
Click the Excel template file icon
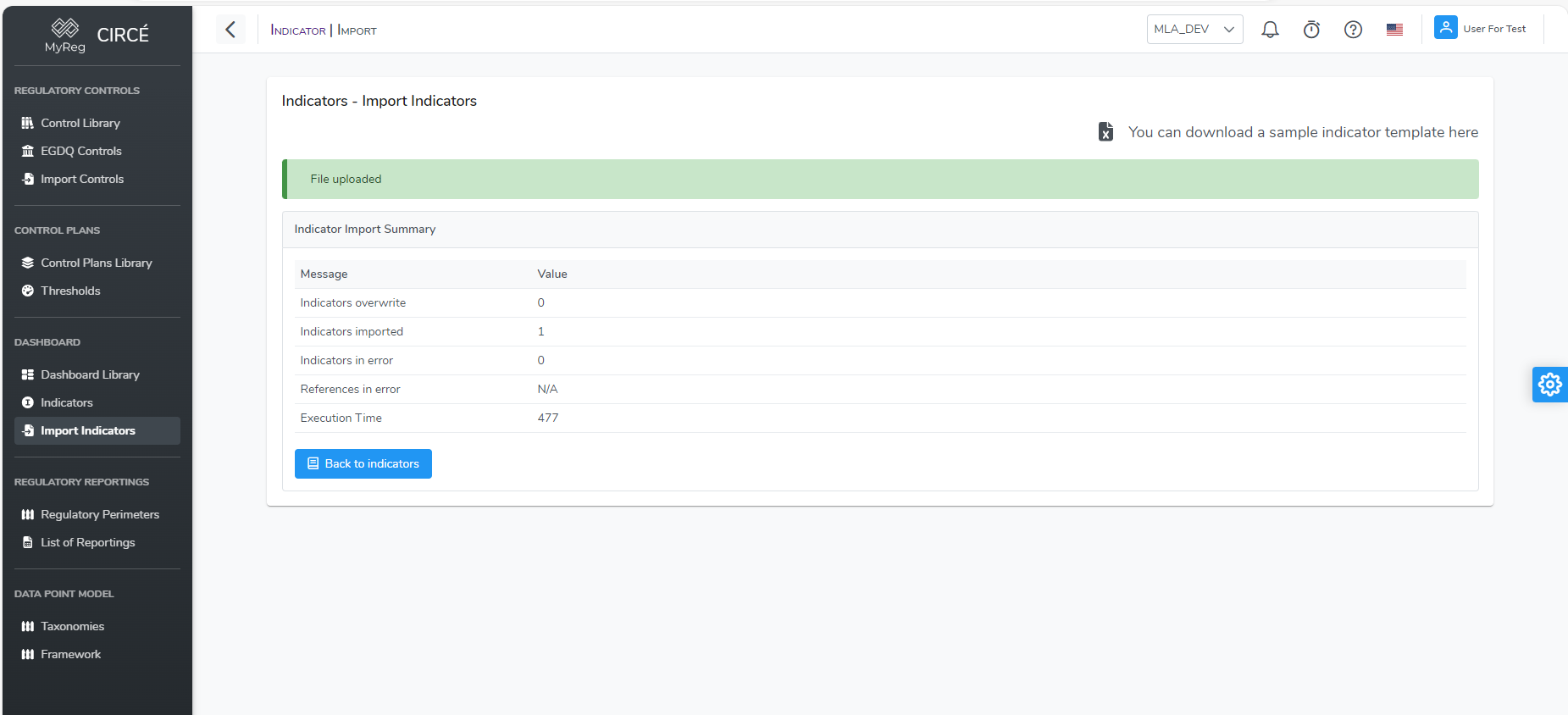coord(1105,132)
